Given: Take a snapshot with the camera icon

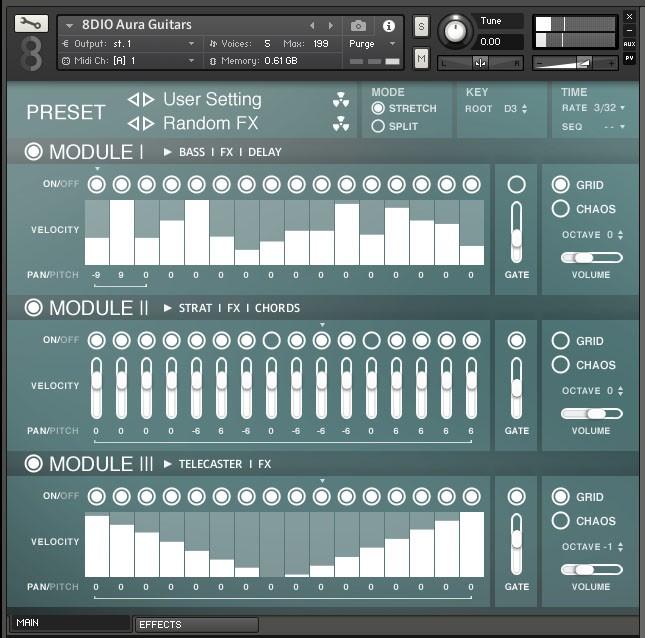Looking at the screenshot, I should point(358,25).
